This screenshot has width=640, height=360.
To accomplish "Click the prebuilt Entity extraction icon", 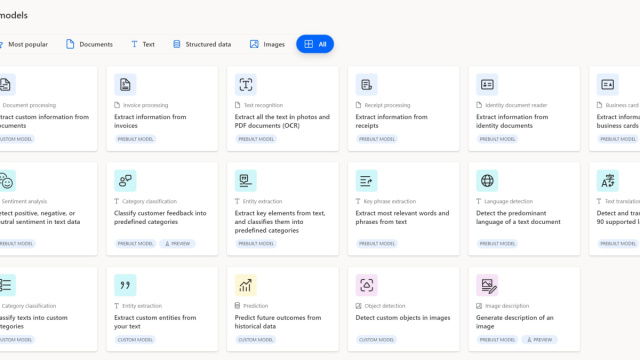I will pyautogui.click(x=246, y=181).
